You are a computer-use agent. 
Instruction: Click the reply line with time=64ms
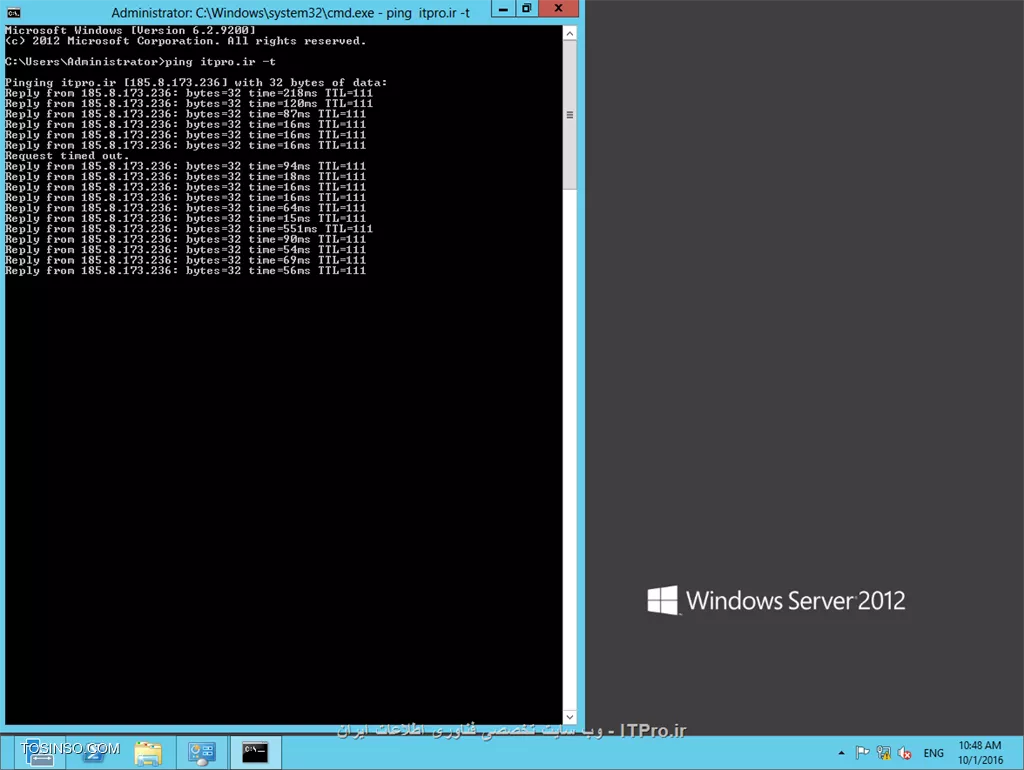coord(185,208)
